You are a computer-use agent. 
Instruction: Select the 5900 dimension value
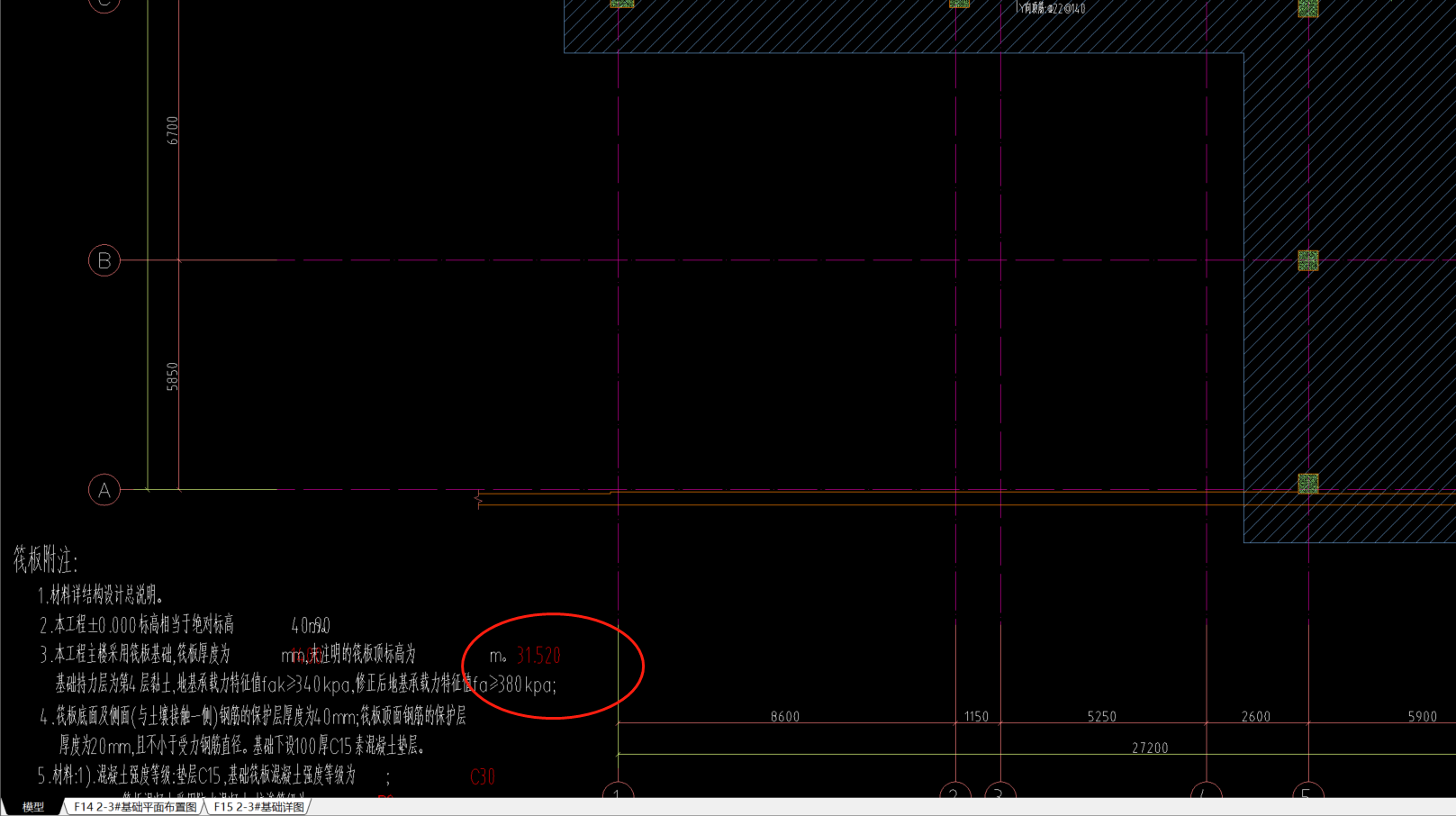(1423, 717)
